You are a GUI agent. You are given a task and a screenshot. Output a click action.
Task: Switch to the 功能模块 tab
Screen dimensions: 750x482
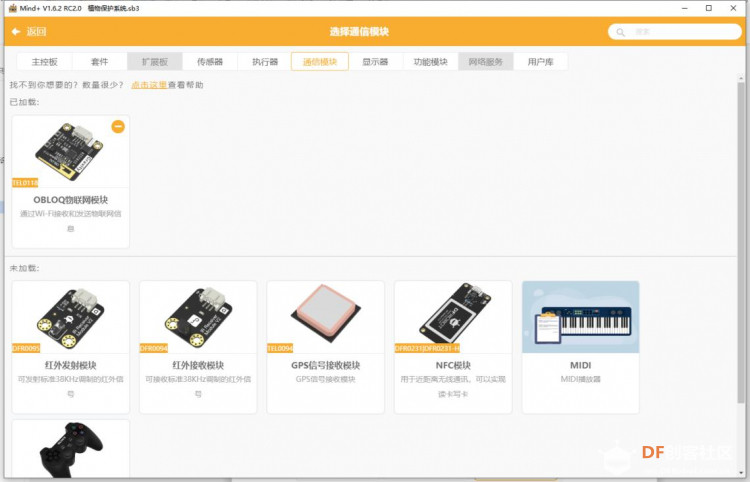point(430,62)
